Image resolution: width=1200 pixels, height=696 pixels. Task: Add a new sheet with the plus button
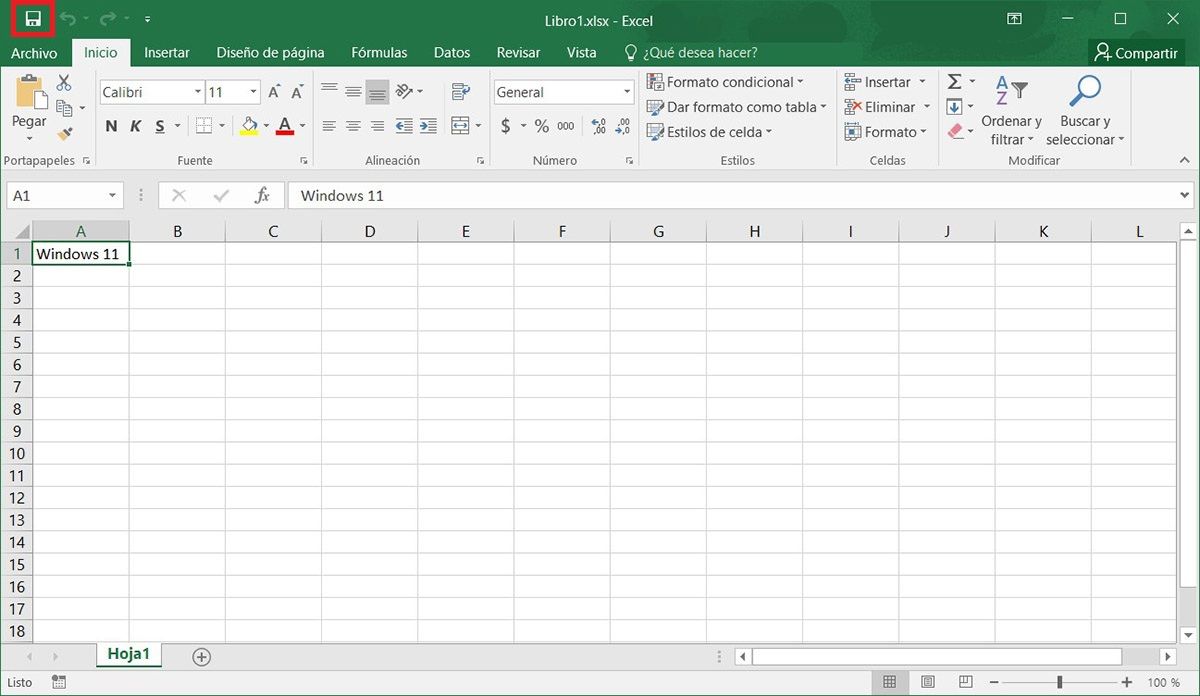click(x=200, y=656)
